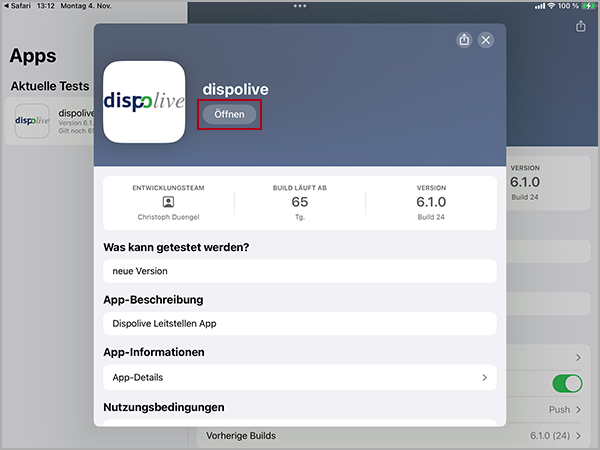The image size is (600, 450).
Task: Tap the small dispolive icon in the sidebar
Action: click(32, 121)
